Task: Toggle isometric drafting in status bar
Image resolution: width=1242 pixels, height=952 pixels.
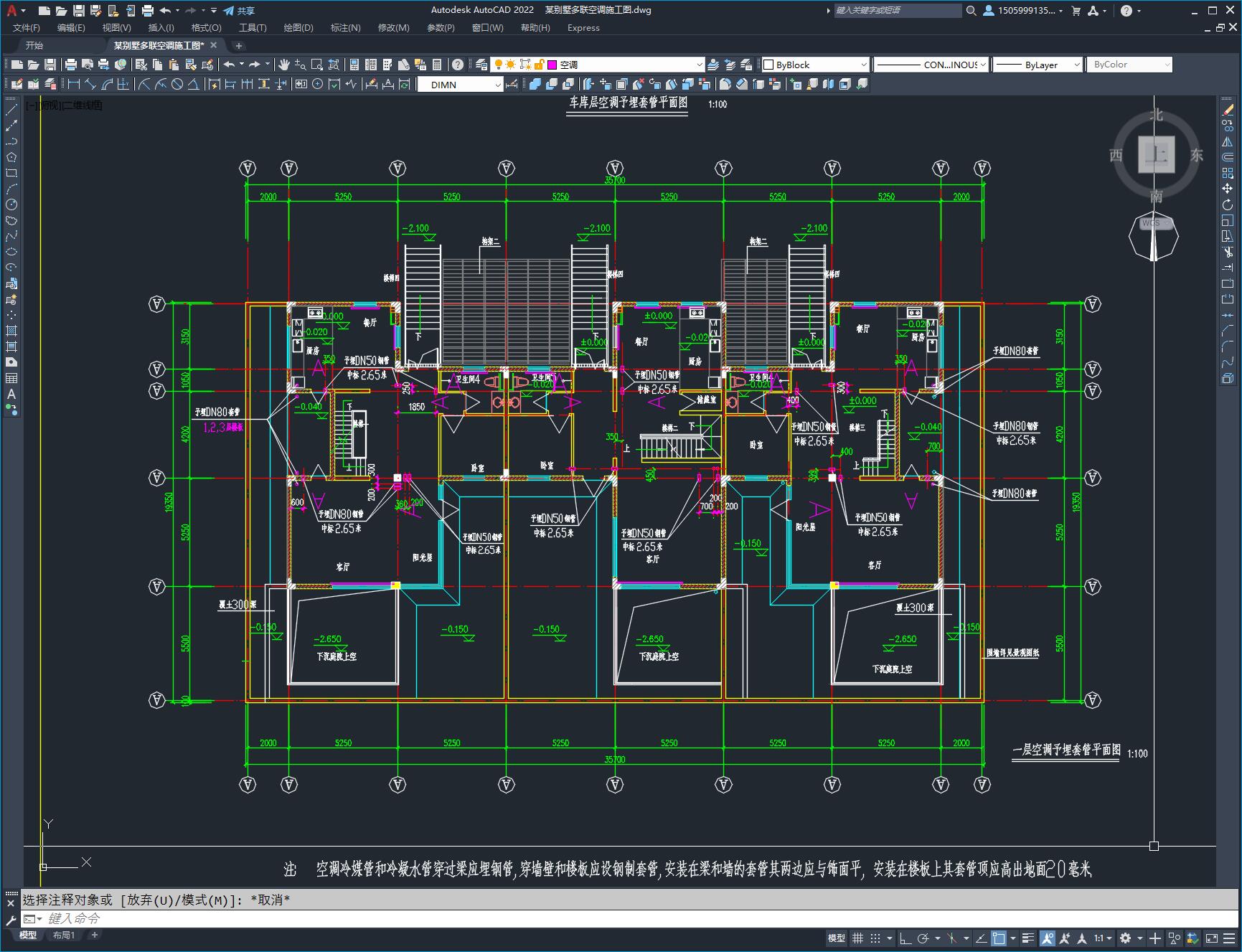Action: coord(951,938)
